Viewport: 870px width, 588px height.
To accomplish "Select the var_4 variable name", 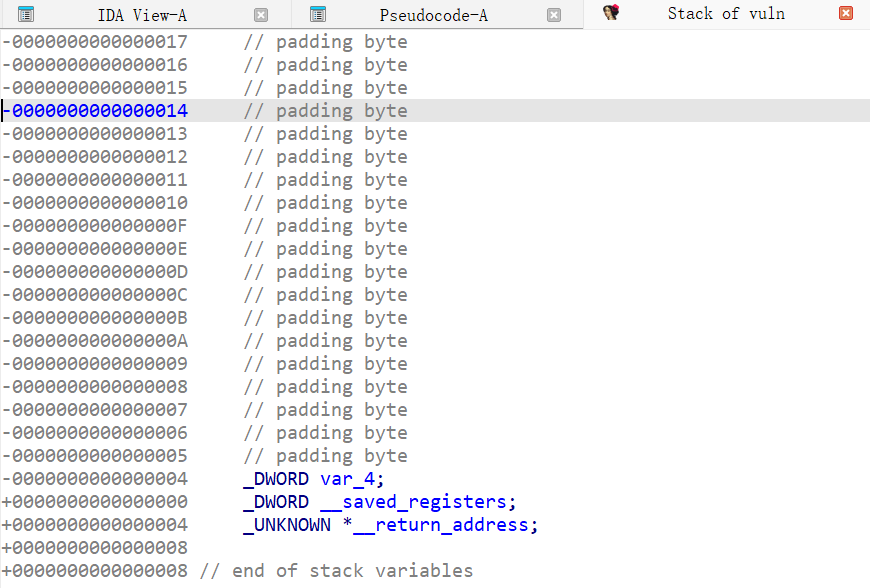I will click(x=347, y=479).
